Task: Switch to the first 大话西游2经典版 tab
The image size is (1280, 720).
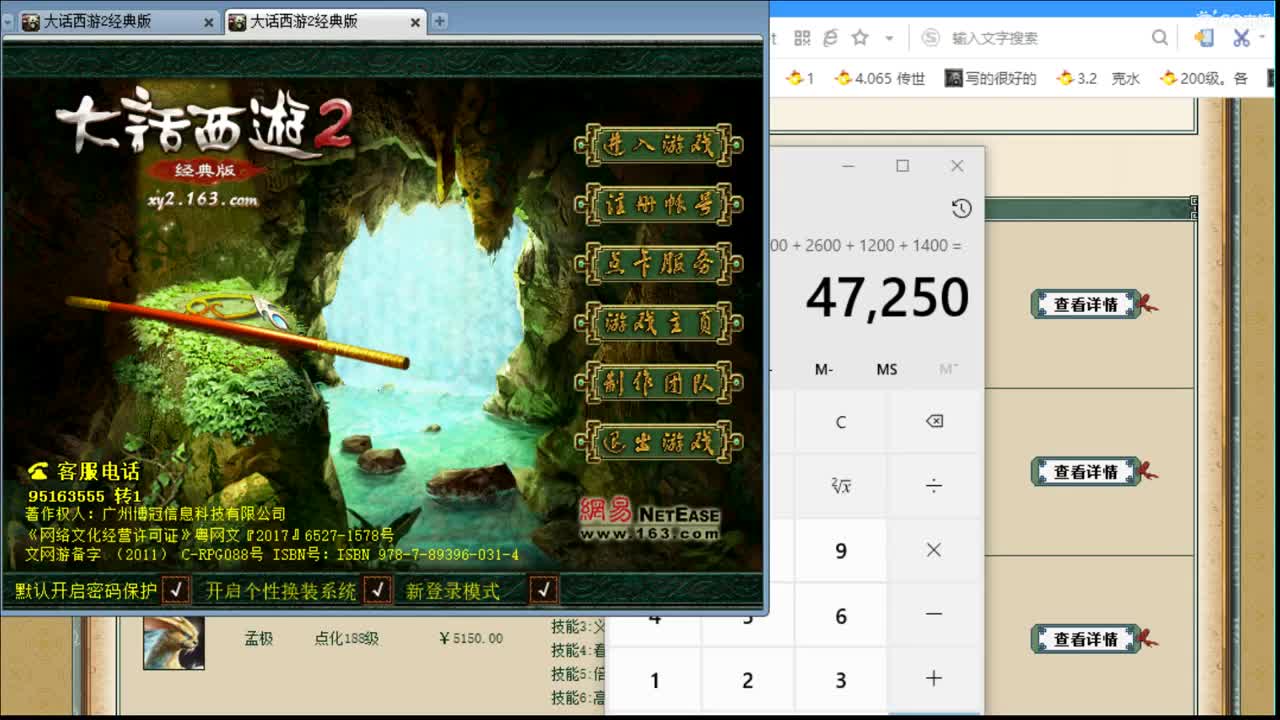Action: coord(118,21)
